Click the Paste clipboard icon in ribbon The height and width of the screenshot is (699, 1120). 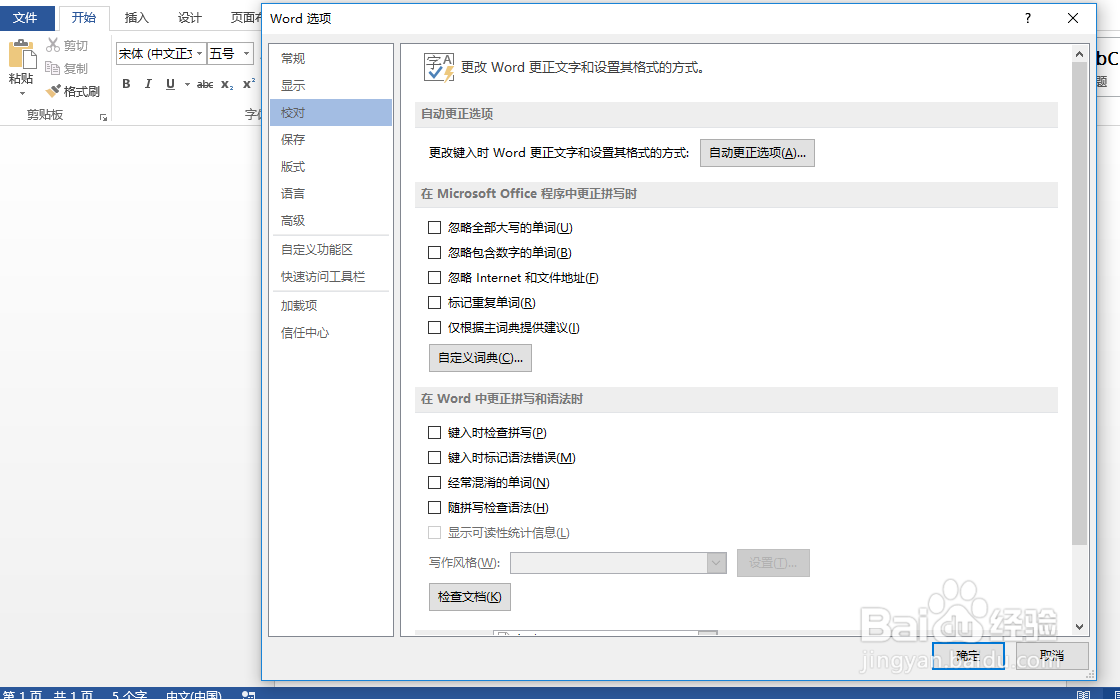pos(21,55)
